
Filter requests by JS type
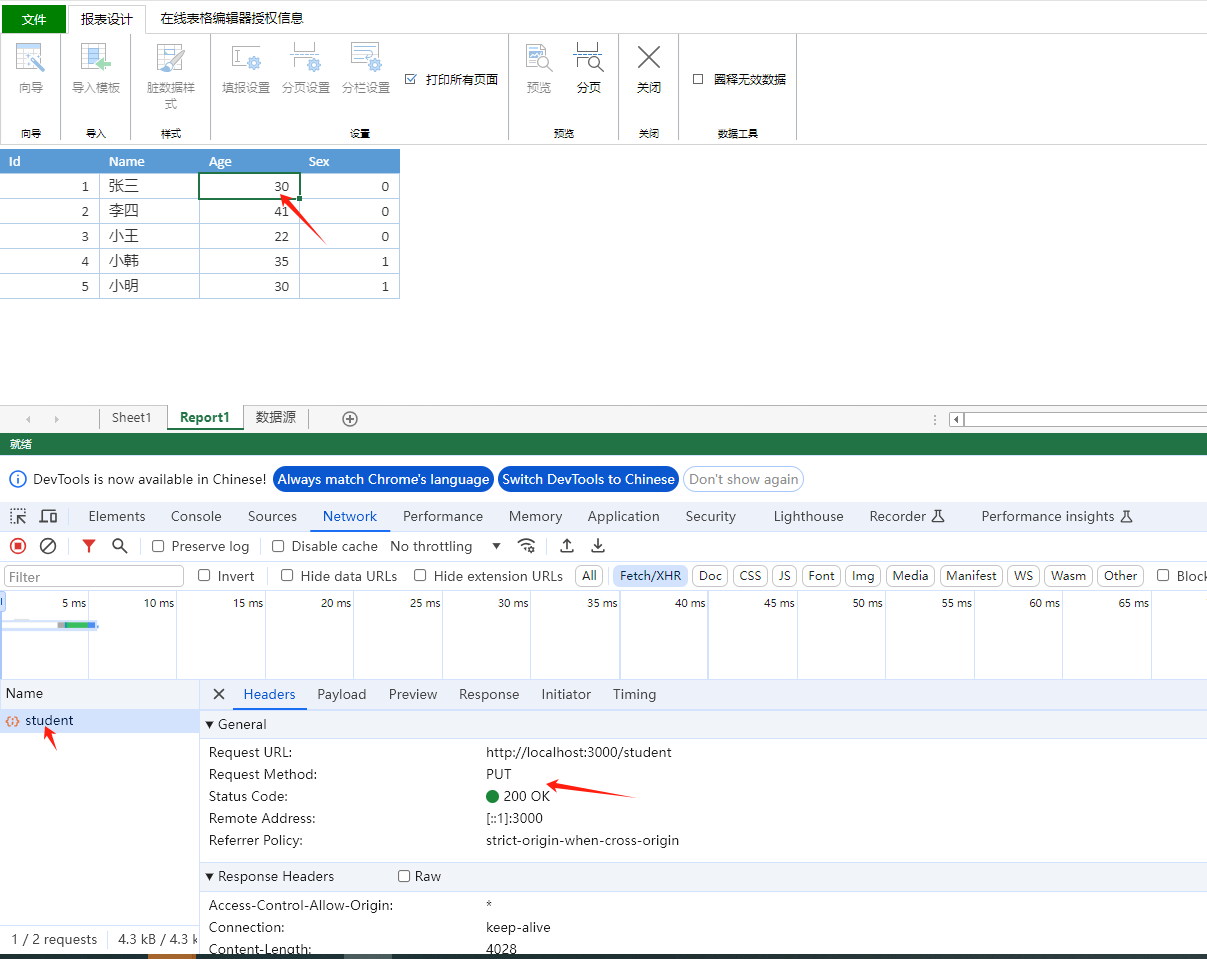coord(785,575)
